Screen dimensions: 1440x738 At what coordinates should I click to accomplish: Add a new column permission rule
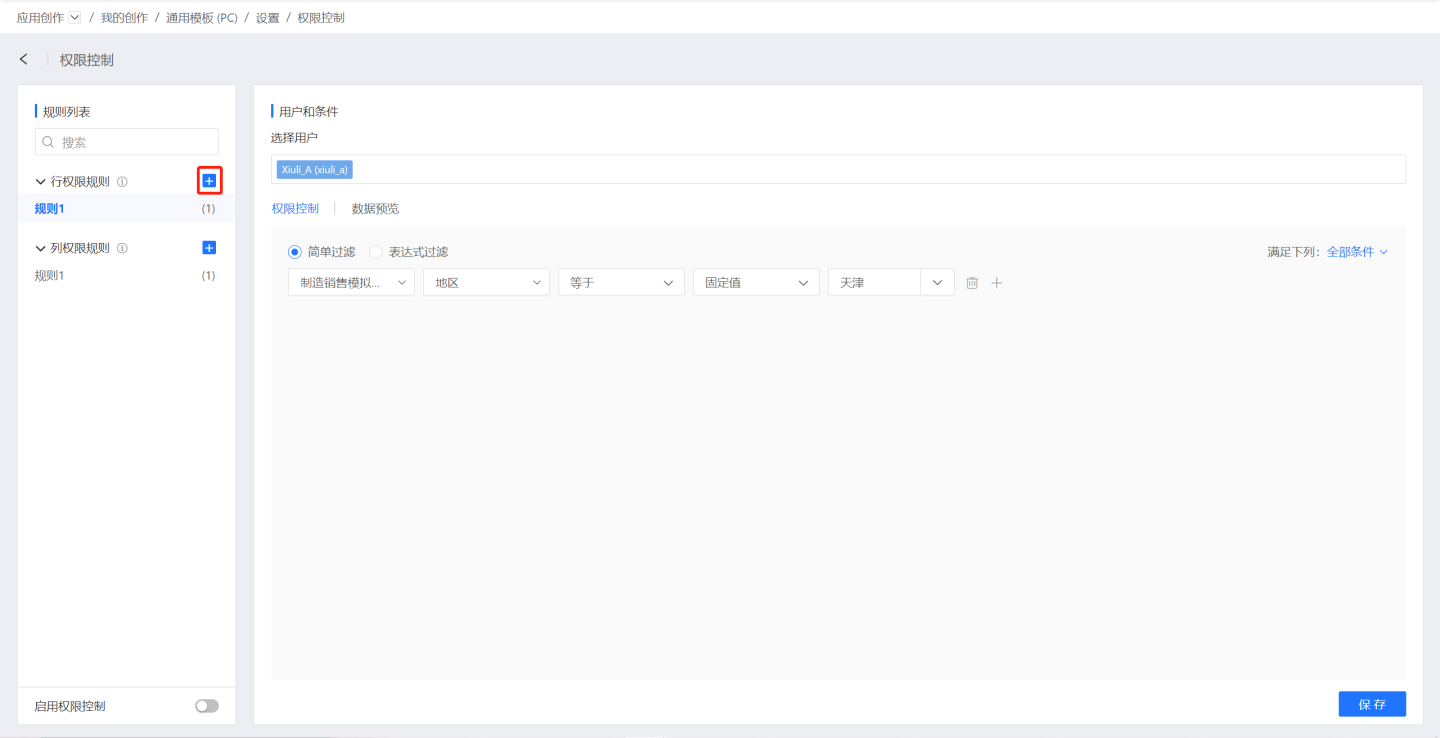click(x=209, y=248)
